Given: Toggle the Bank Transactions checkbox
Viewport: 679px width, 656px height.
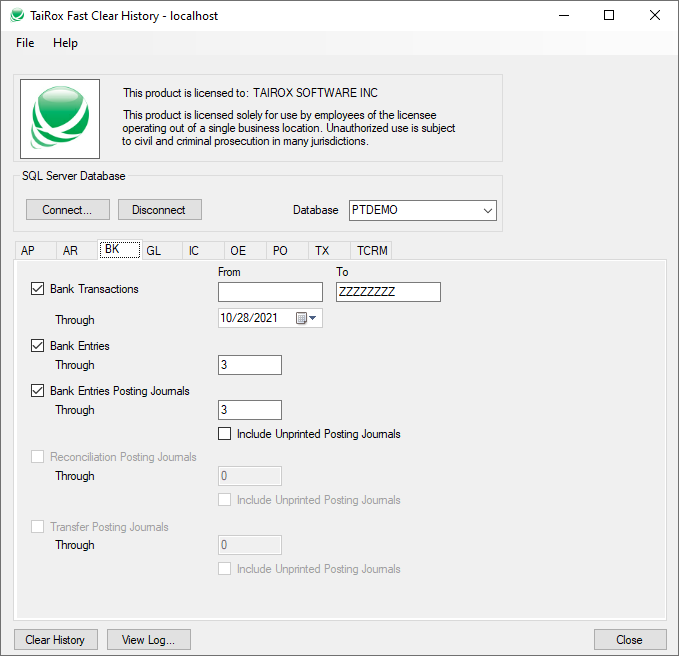Looking at the screenshot, I should pyautogui.click(x=37, y=288).
